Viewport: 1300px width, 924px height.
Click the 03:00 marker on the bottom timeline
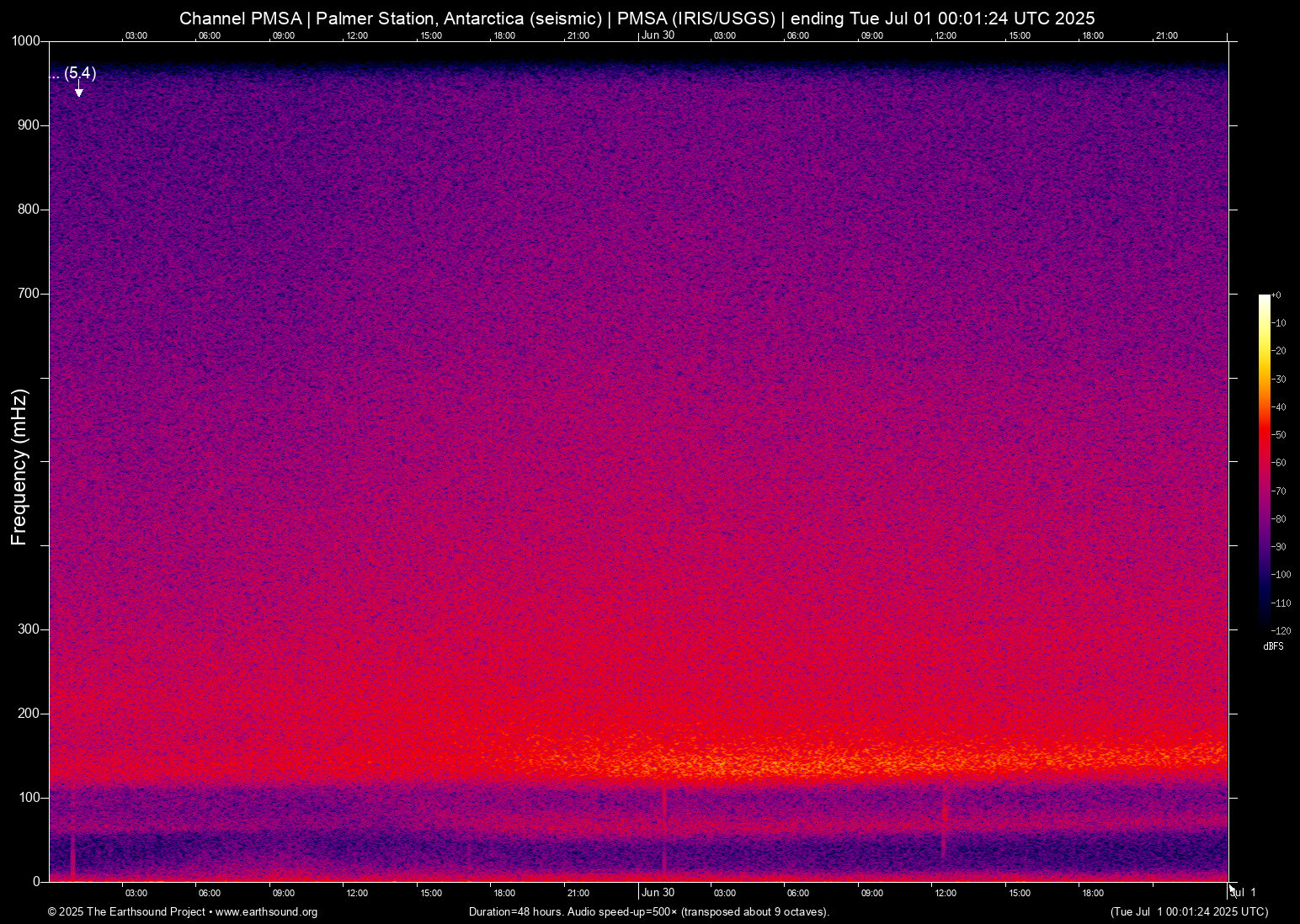click(x=136, y=893)
